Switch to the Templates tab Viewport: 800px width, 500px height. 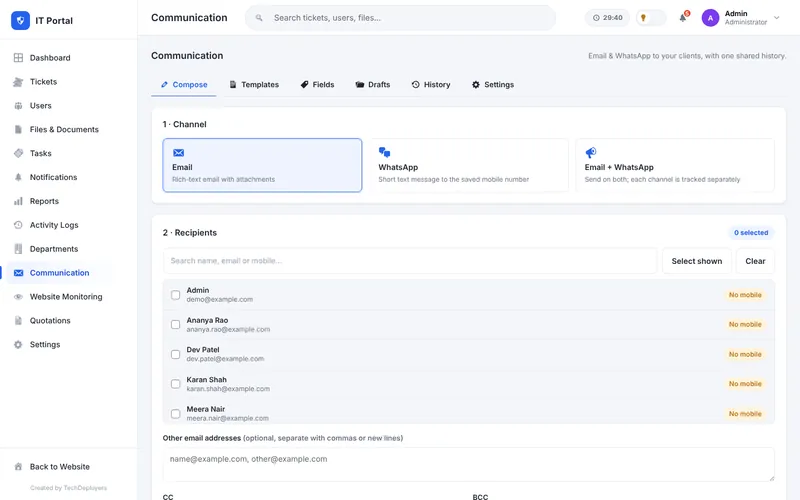(254, 85)
